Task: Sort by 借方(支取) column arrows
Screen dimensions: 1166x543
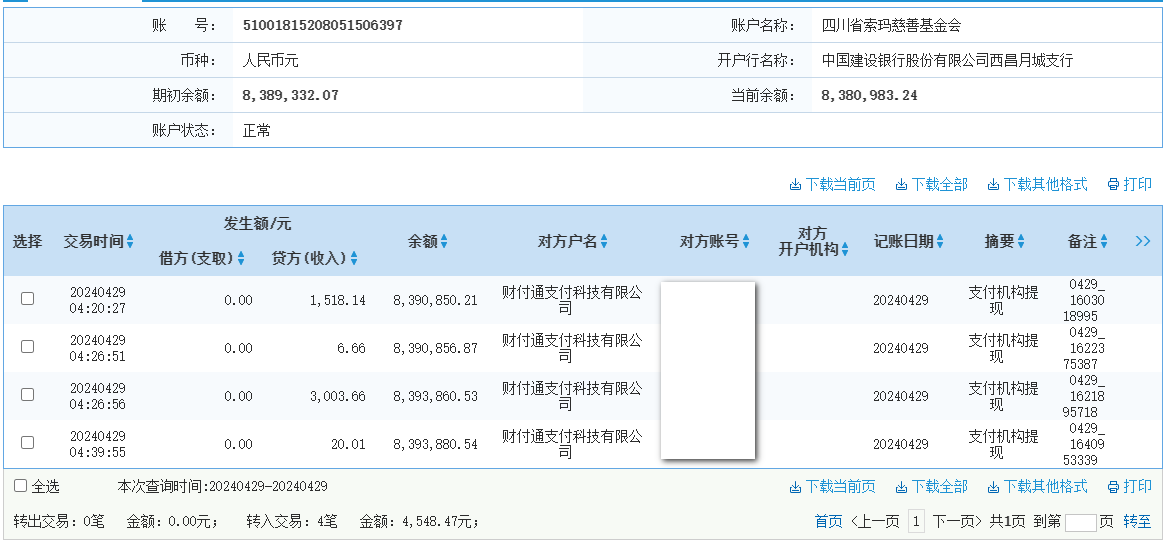Action: click(x=241, y=258)
